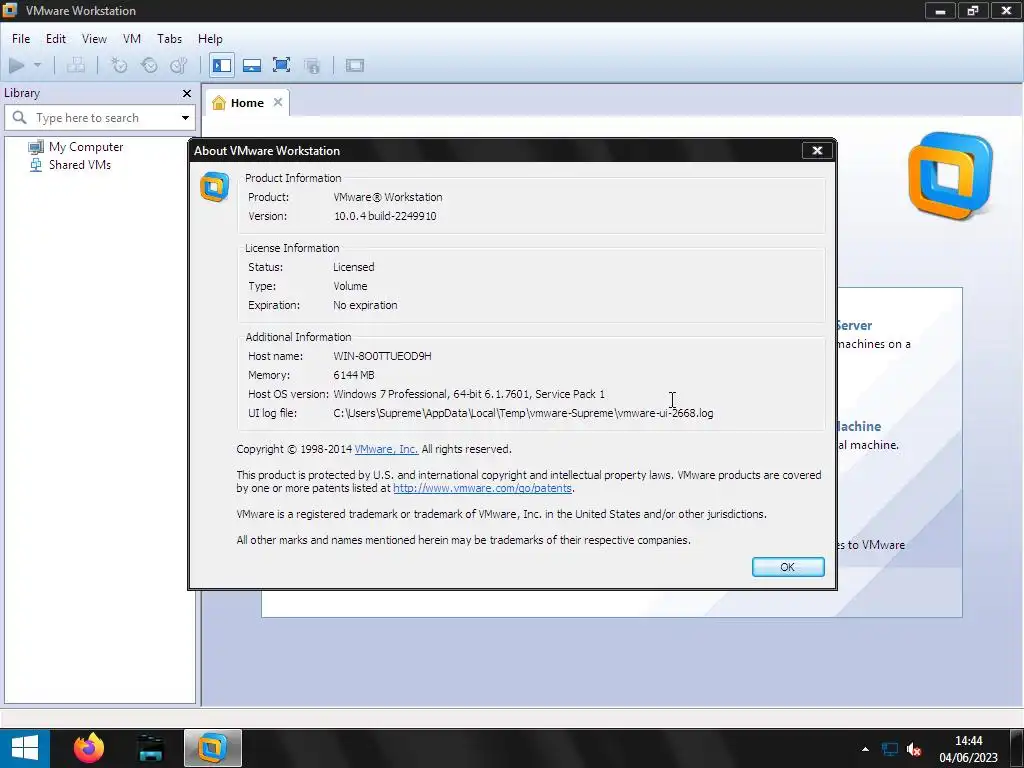1024x768 pixels.
Task: Show hidden tray icons arrow
Action: pyautogui.click(x=865, y=749)
